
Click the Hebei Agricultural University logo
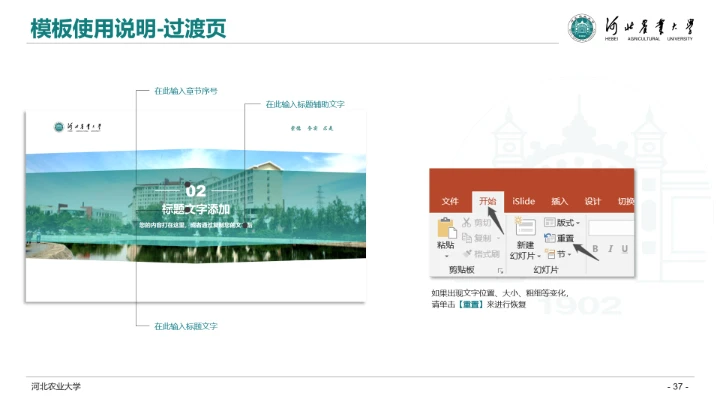631,28
